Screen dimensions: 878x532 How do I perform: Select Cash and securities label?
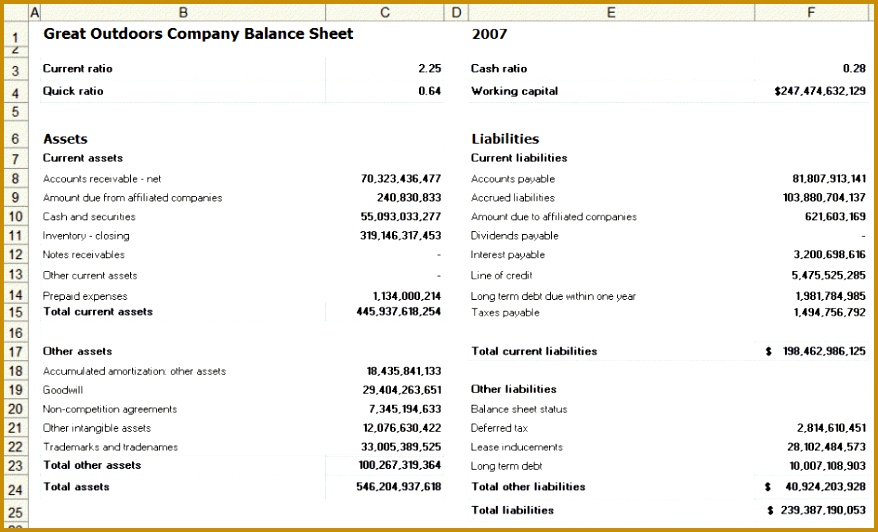(89, 217)
